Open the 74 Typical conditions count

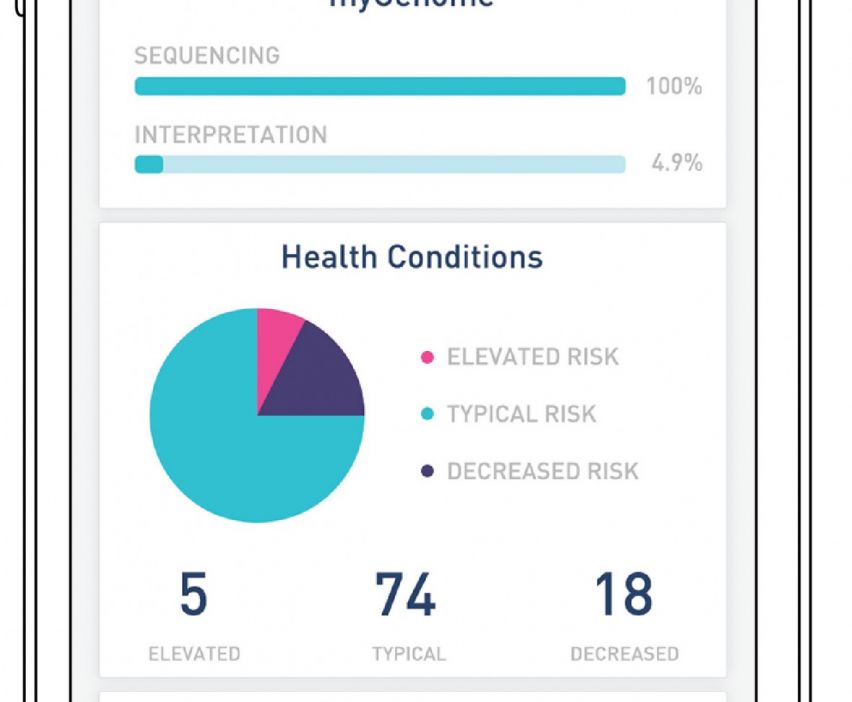coord(406,594)
